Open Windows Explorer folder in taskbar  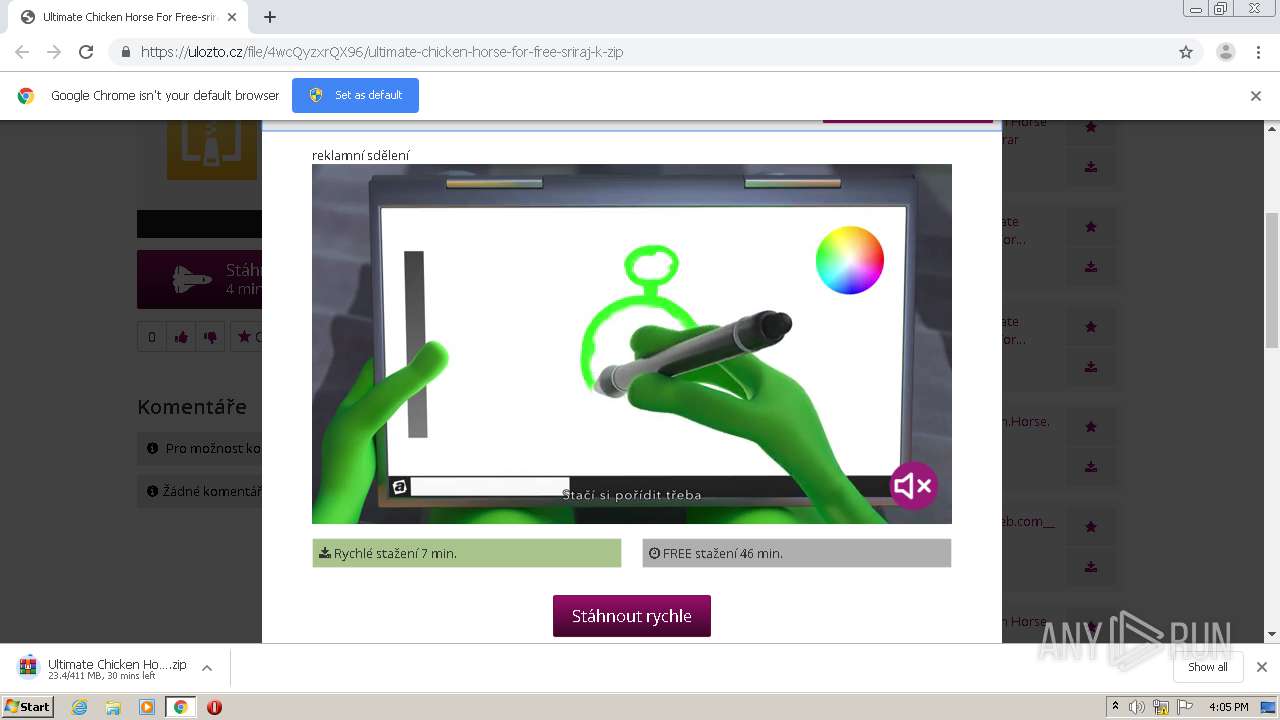[113, 707]
